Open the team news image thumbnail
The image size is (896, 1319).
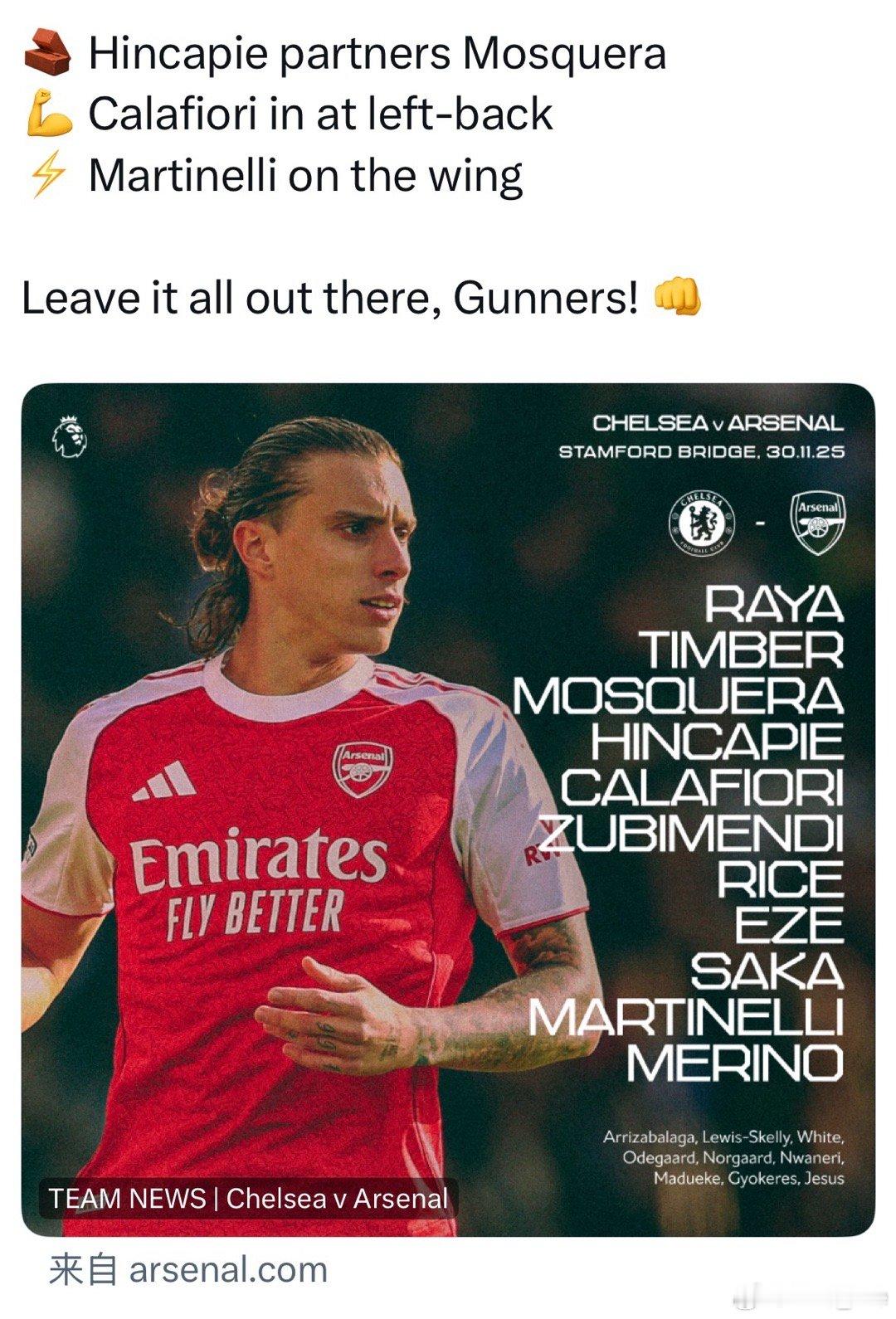coord(448,810)
